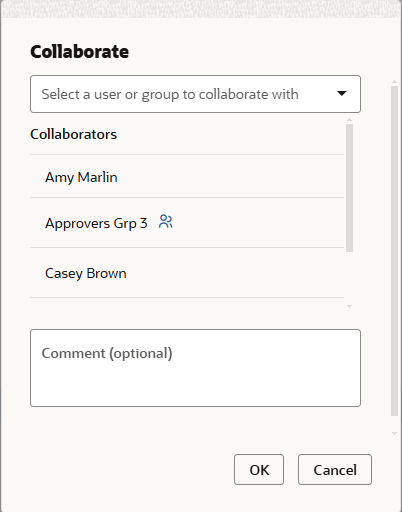Click the Collaborate dialog title
The image size is (402, 512).
pos(80,51)
